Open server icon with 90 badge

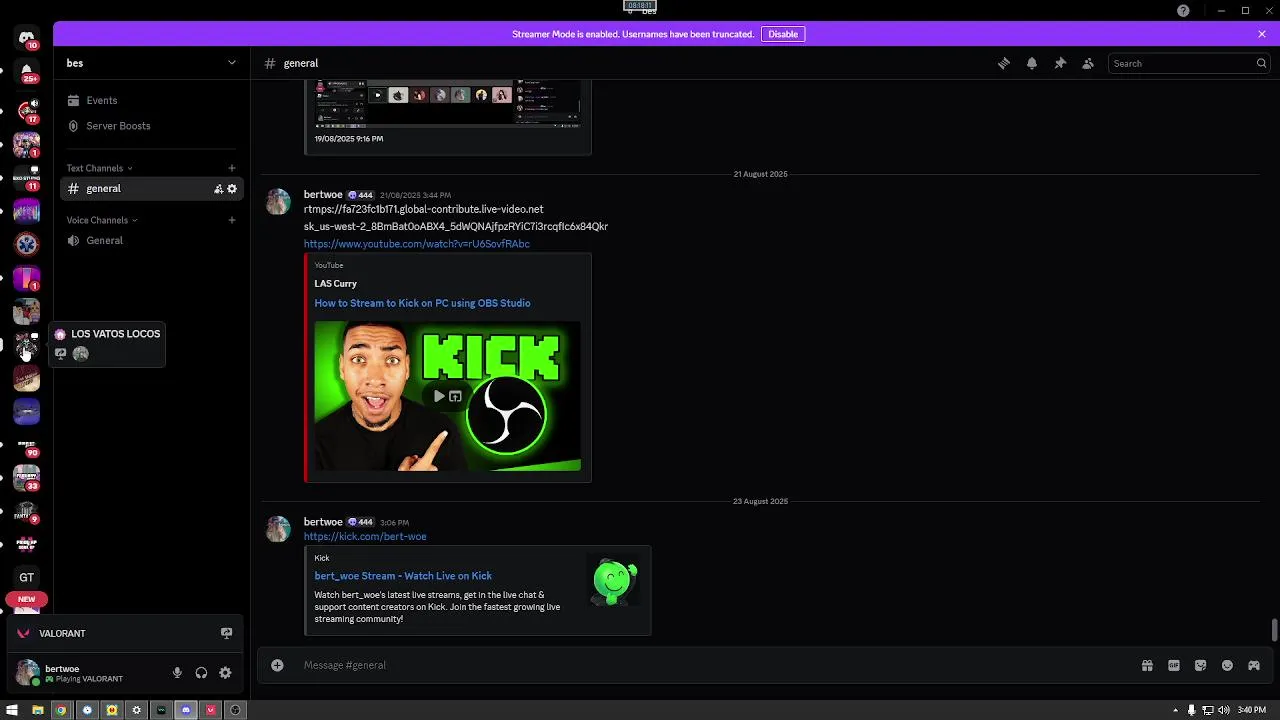click(x=27, y=446)
